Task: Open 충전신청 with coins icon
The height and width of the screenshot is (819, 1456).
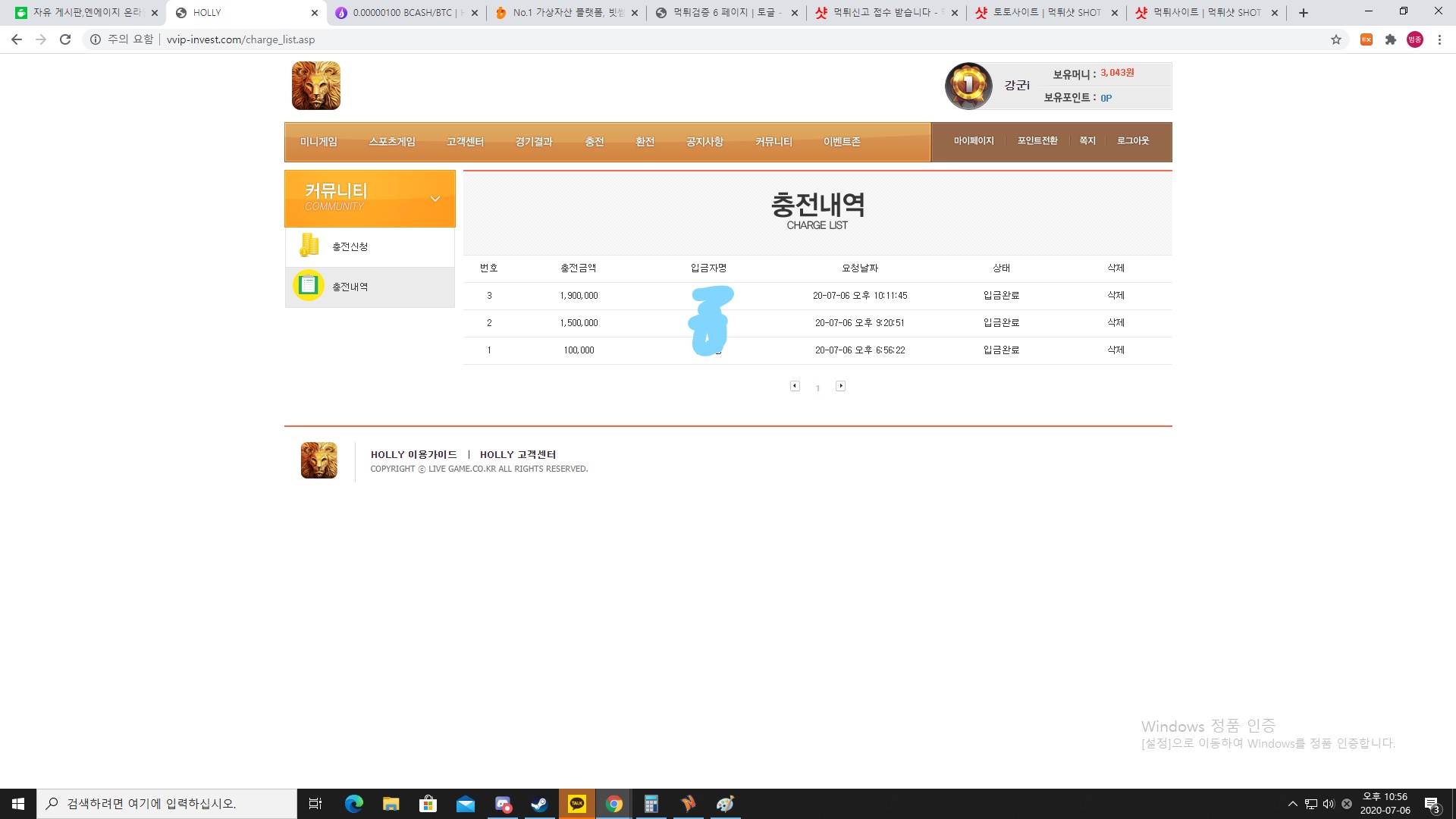Action: tap(370, 247)
